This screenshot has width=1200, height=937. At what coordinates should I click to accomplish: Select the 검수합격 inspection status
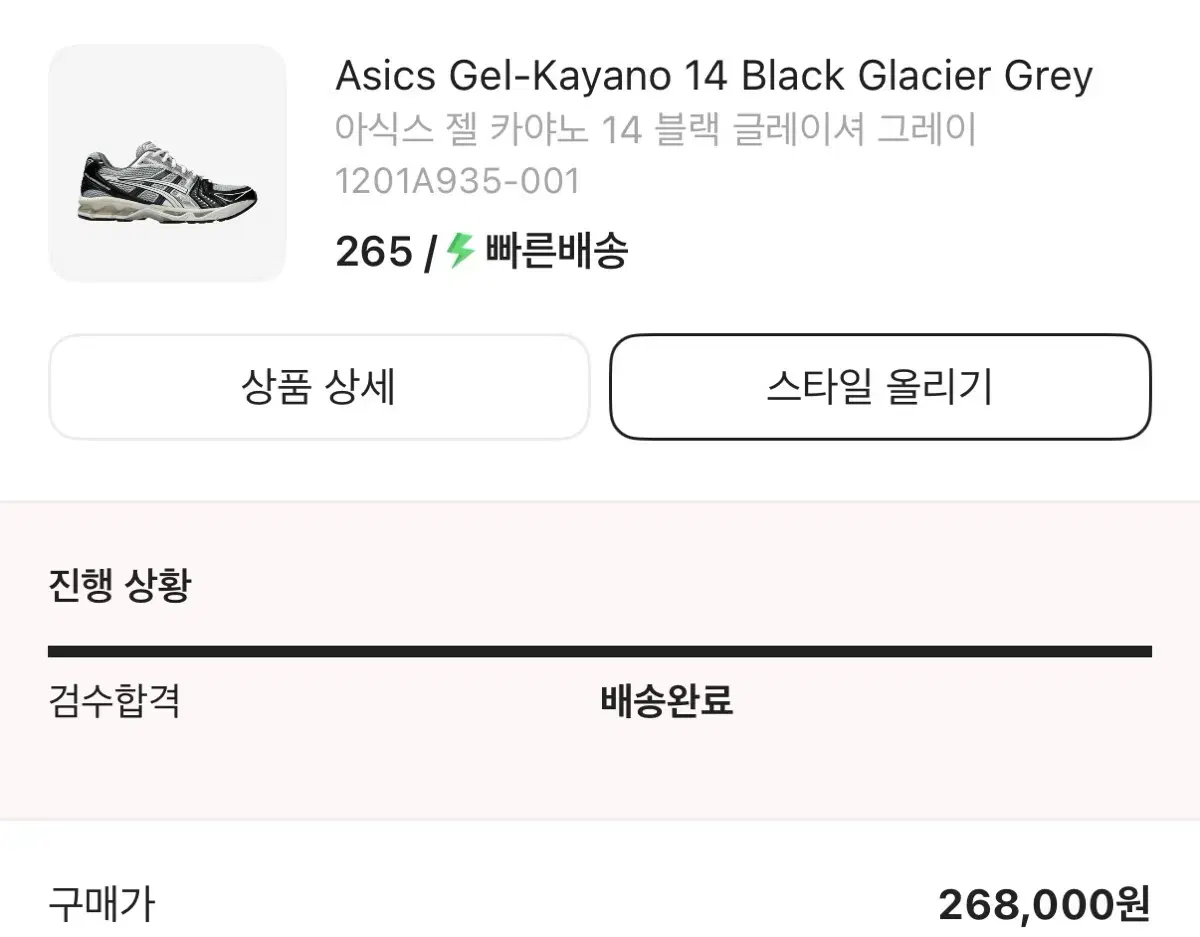pos(114,701)
